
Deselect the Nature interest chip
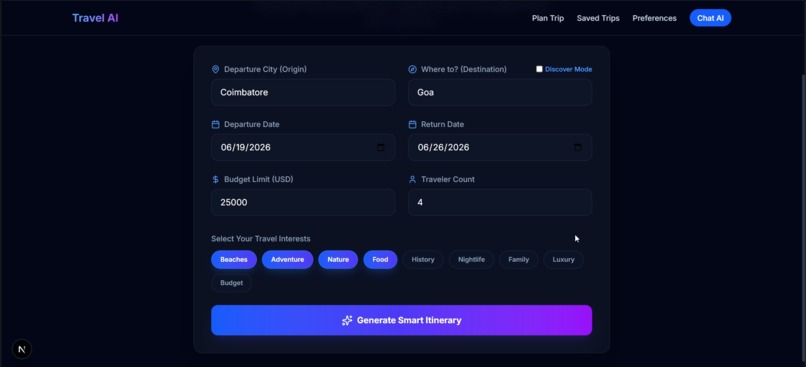click(x=338, y=260)
